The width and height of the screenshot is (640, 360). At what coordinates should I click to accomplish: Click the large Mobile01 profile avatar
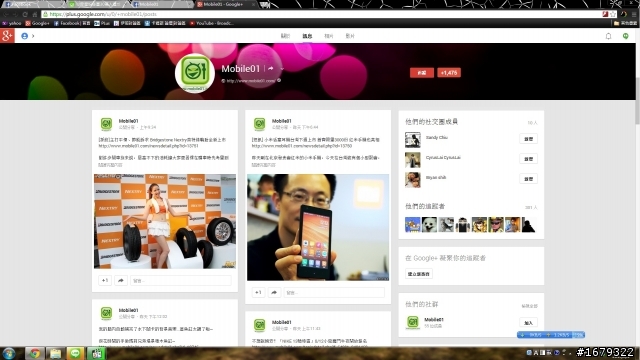(x=195, y=73)
